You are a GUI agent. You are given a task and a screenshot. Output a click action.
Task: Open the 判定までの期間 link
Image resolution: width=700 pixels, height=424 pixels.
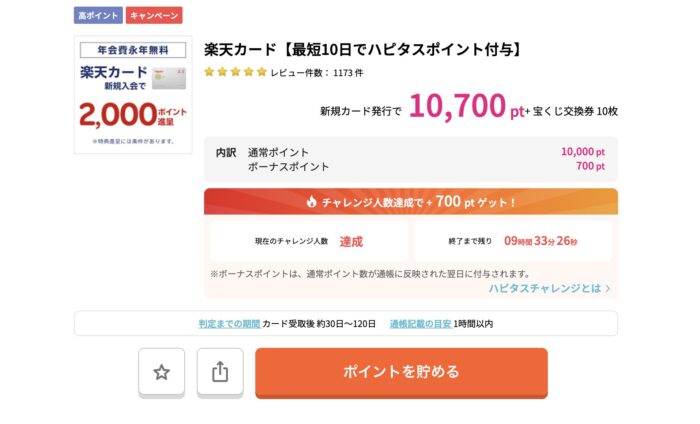click(x=228, y=324)
